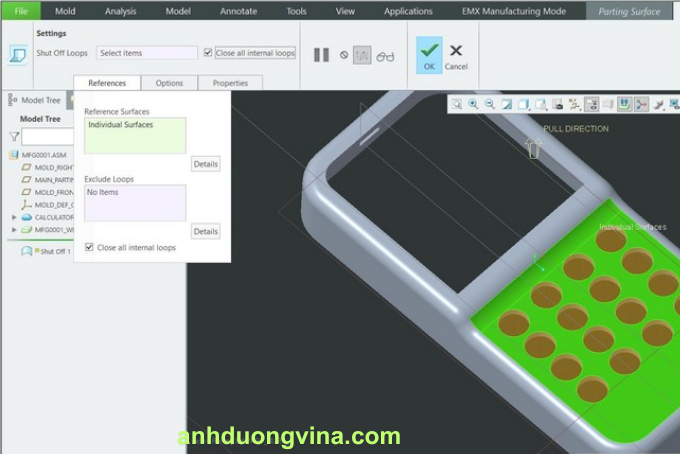Click the Pause feature icon

(x=321, y=55)
